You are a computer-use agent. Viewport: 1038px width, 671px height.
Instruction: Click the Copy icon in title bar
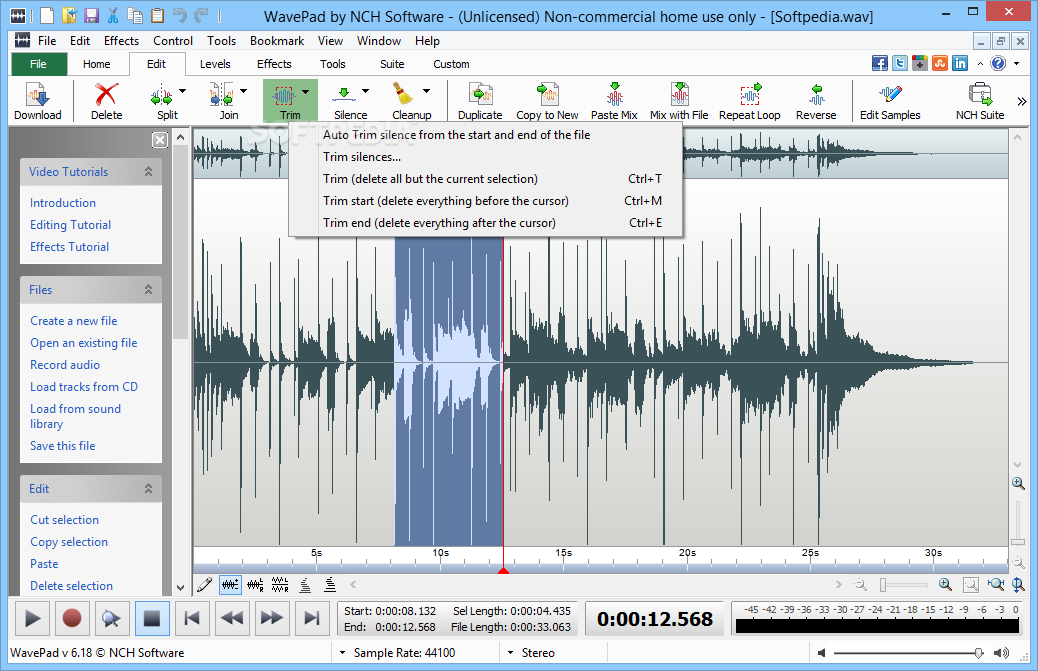click(135, 15)
